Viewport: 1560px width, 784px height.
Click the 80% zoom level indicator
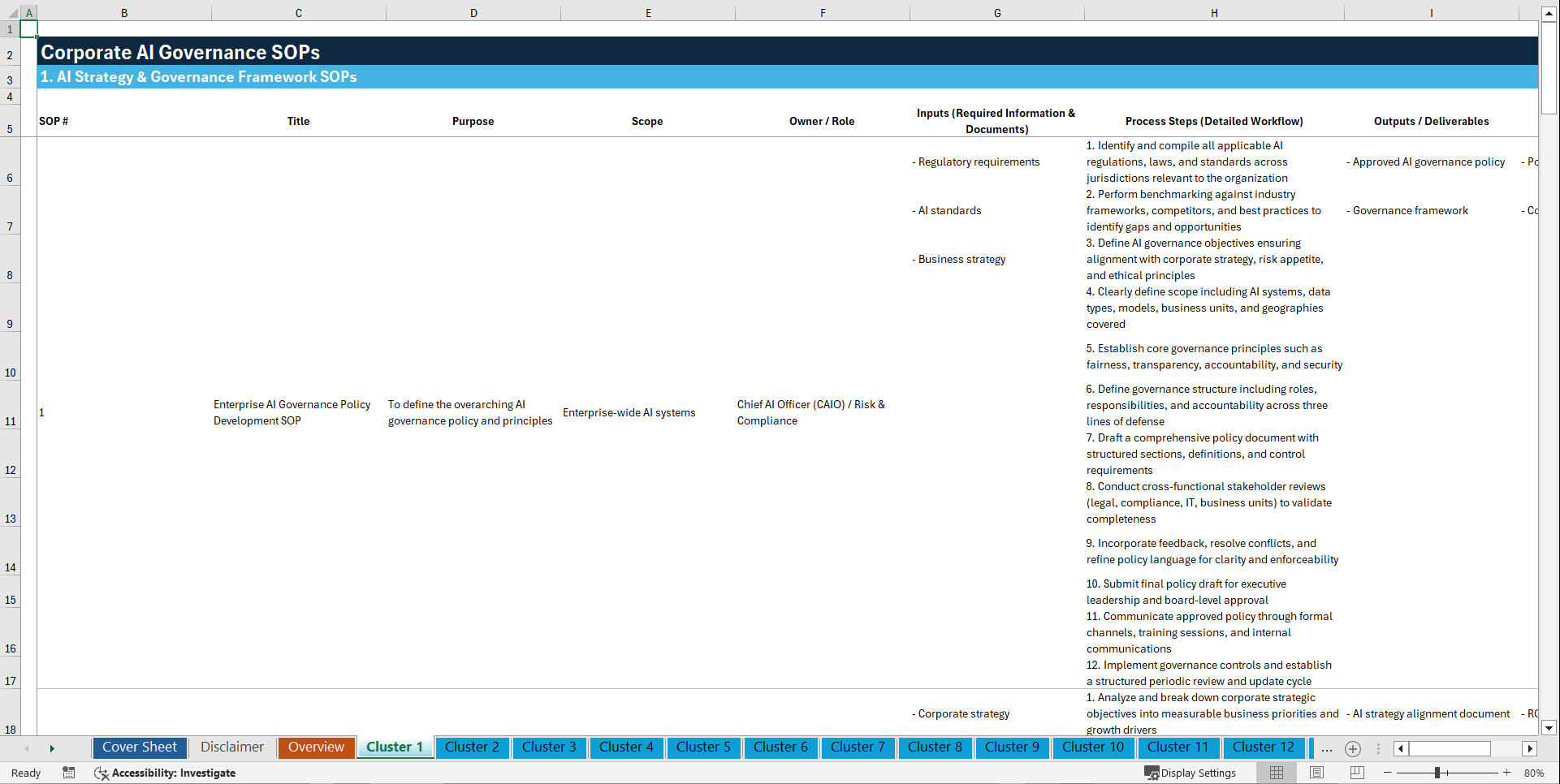pos(1535,773)
